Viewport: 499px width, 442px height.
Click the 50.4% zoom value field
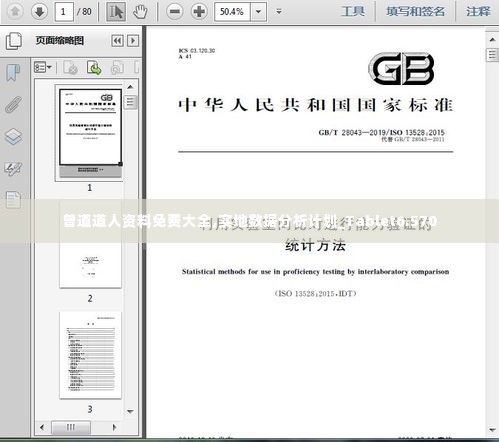(x=232, y=12)
